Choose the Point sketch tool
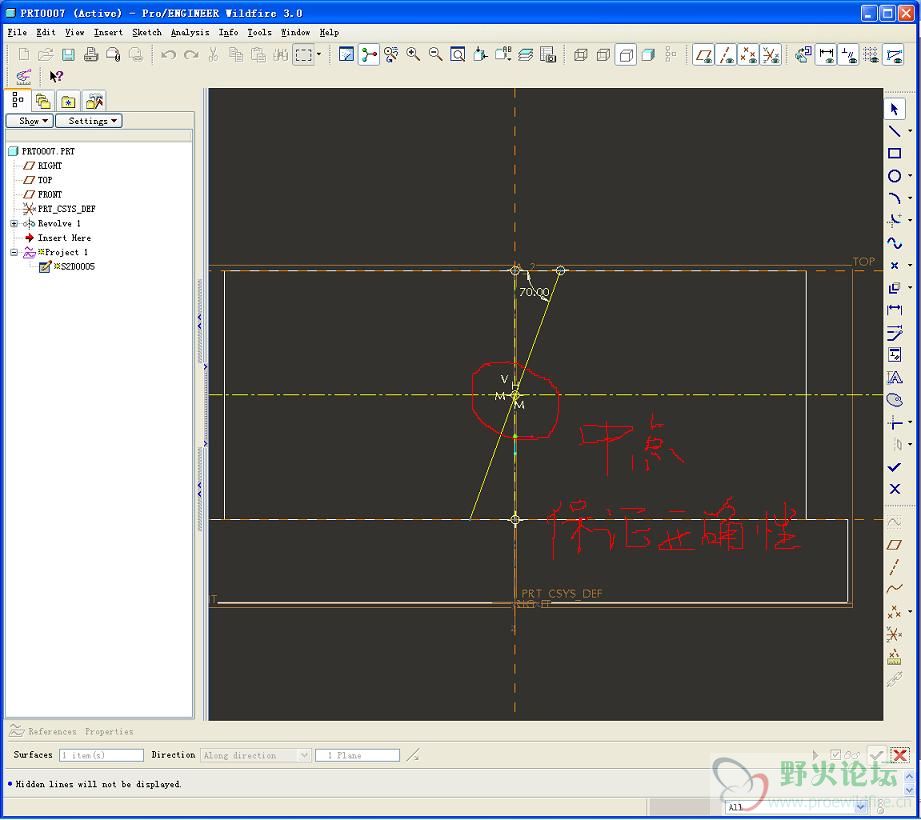Viewport: 921px width, 820px height. coord(894,266)
